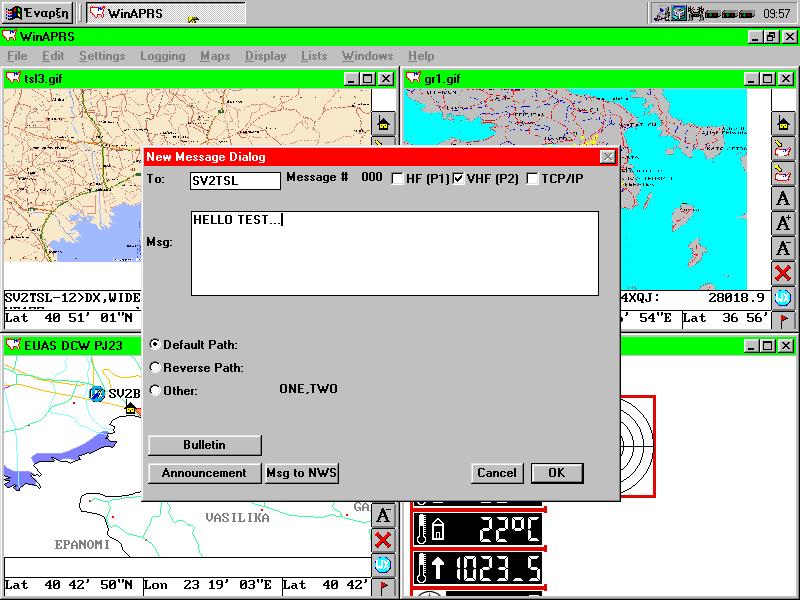
Task: Open the Logging menu
Action: tap(163, 56)
